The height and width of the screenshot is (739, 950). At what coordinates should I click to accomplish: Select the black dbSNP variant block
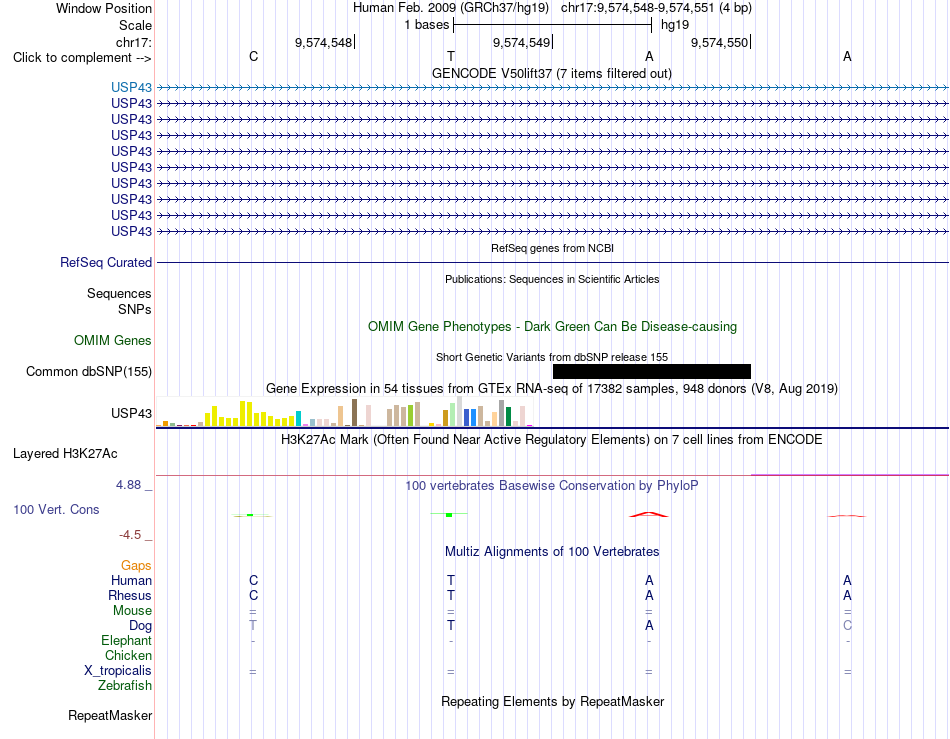pyautogui.click(x=652, y=371)
